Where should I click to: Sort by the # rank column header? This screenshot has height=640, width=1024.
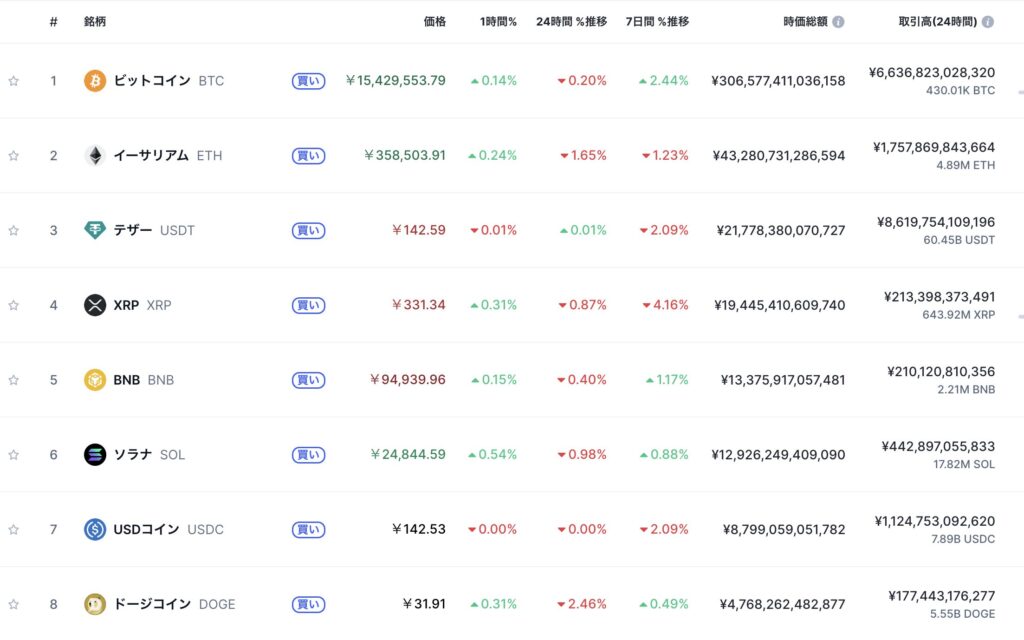pos(54,22)
